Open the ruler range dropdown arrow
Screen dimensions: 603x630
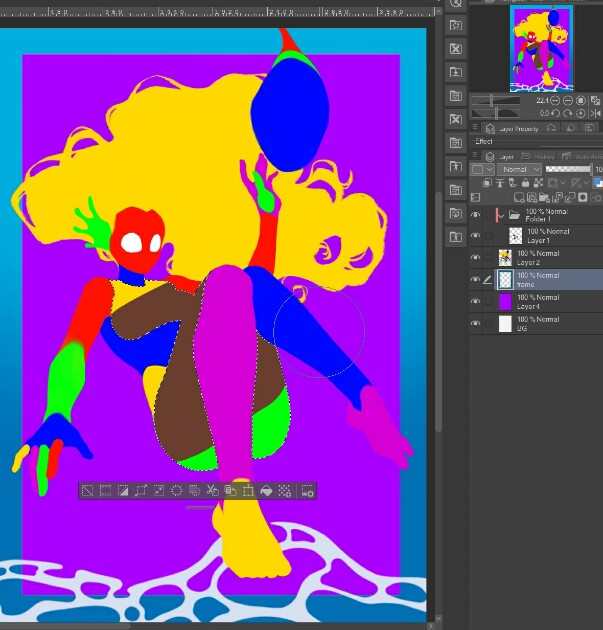tap(587, 183)
